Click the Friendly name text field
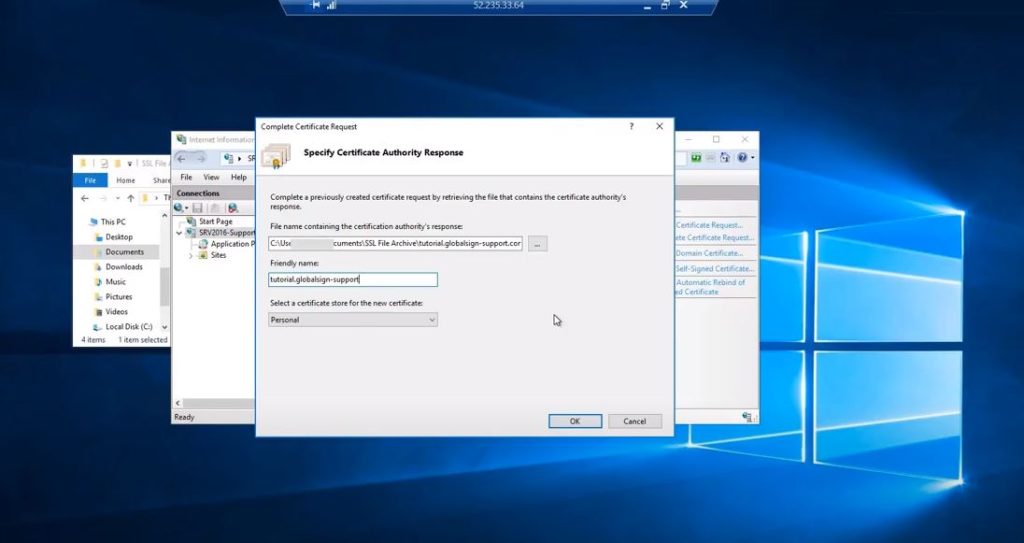1024x543 pixels. (353, 280)
